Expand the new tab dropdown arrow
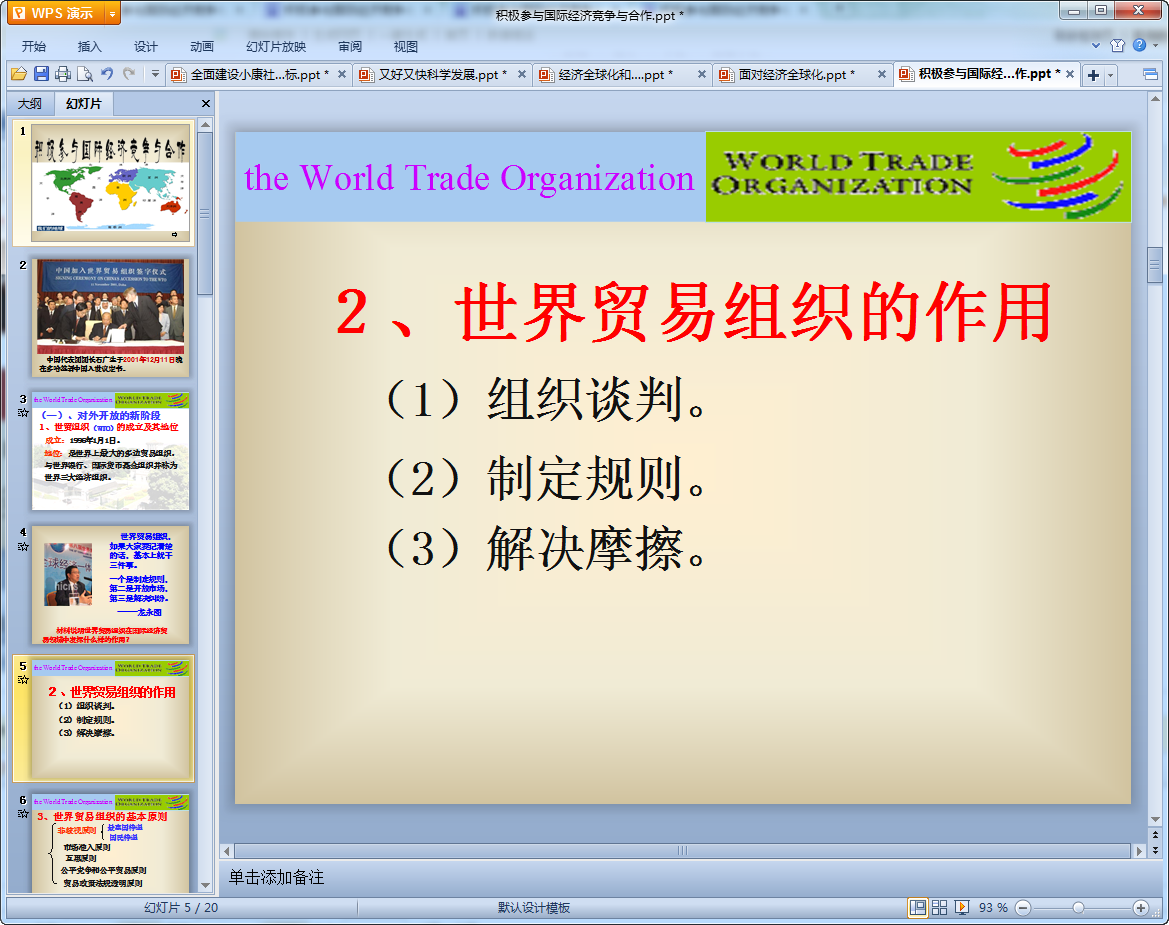Image resolution: width=1169 pixels, height=925 pixels. point(1110,75)
